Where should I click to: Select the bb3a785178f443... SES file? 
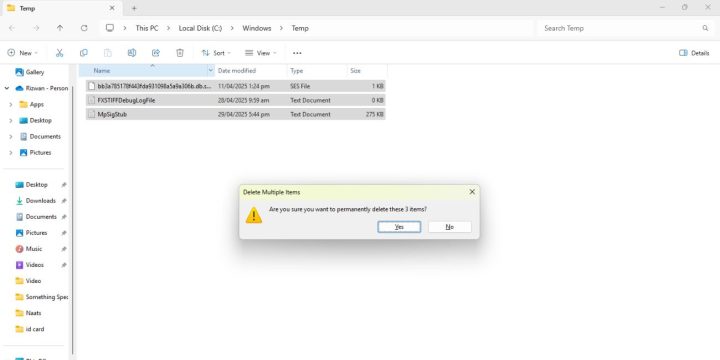[236, 86]
